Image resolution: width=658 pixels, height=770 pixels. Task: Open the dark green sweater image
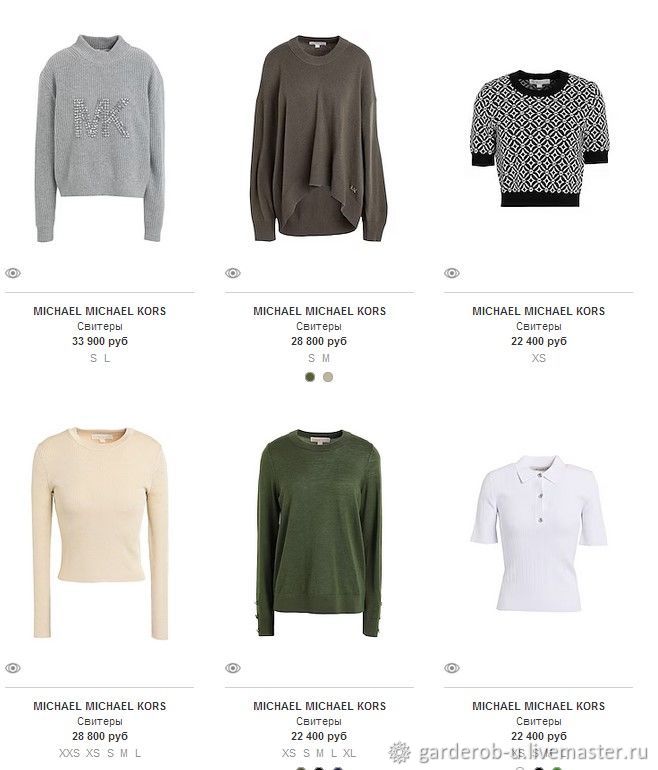point(319,533)
